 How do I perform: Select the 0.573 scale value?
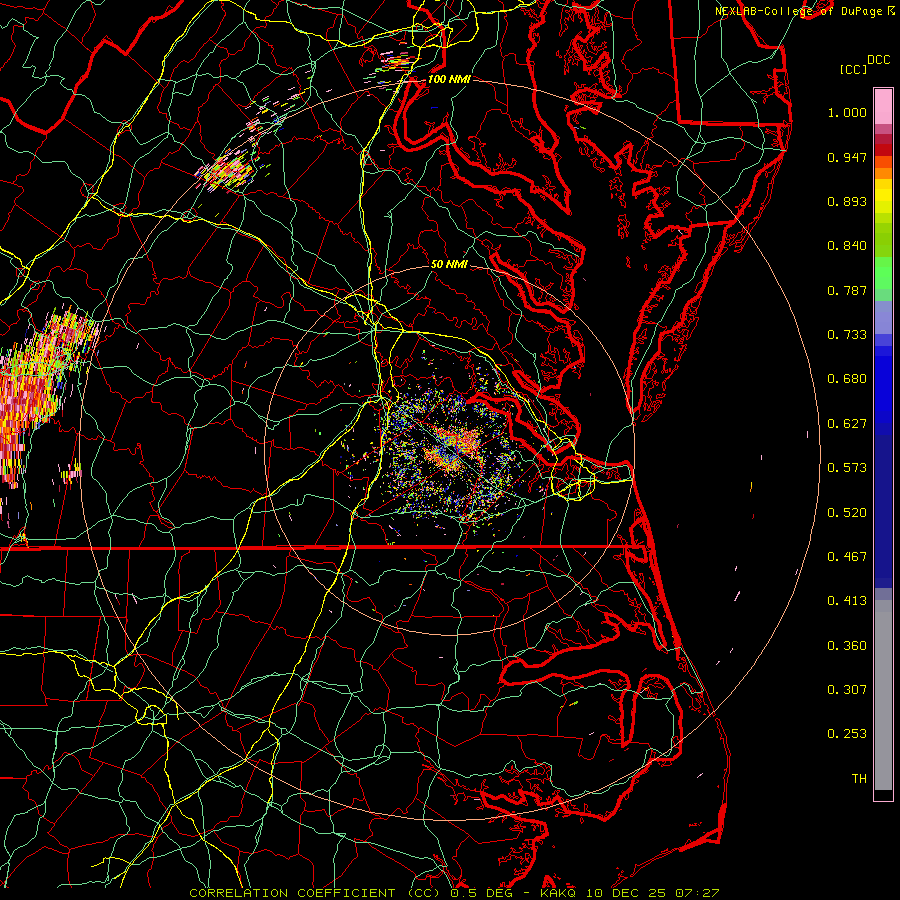847,468
